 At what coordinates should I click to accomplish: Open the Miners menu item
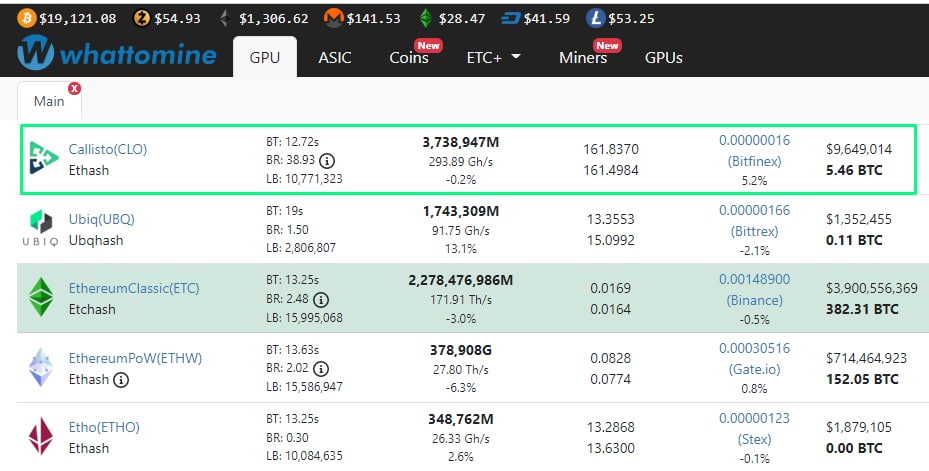click(584, 57)
